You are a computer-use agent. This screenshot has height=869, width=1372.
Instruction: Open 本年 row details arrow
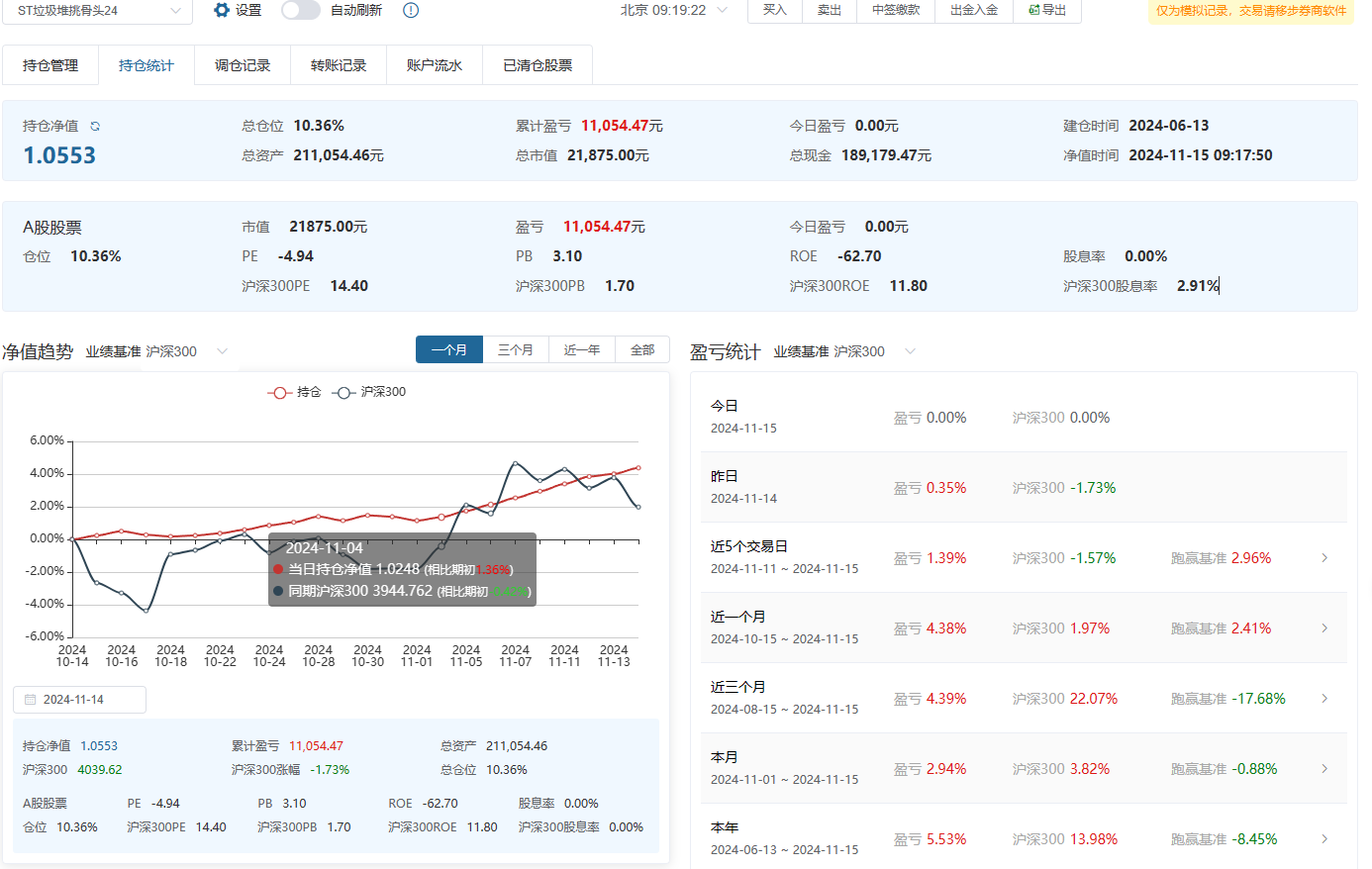(x=1324, y=839)
